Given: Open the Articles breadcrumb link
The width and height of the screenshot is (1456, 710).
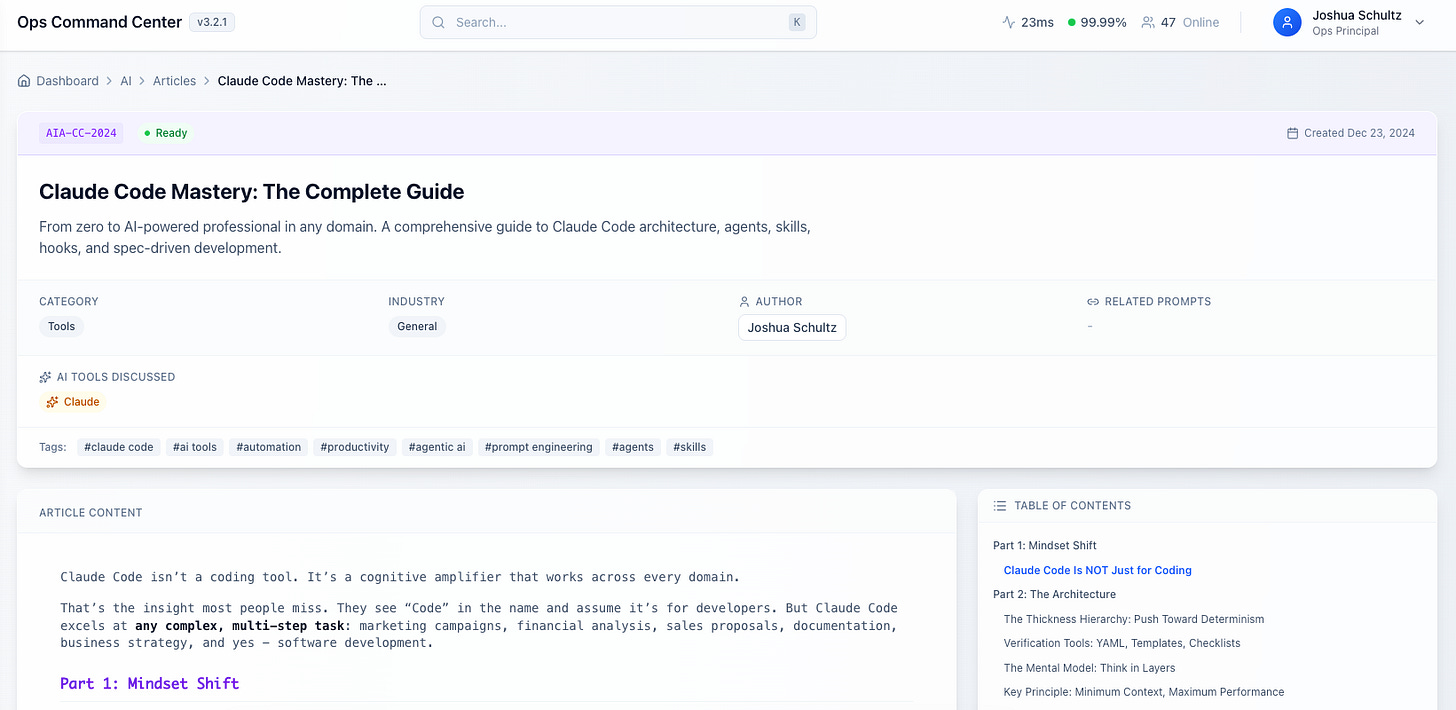Looking at the screenshot, I should click(174, 81).
